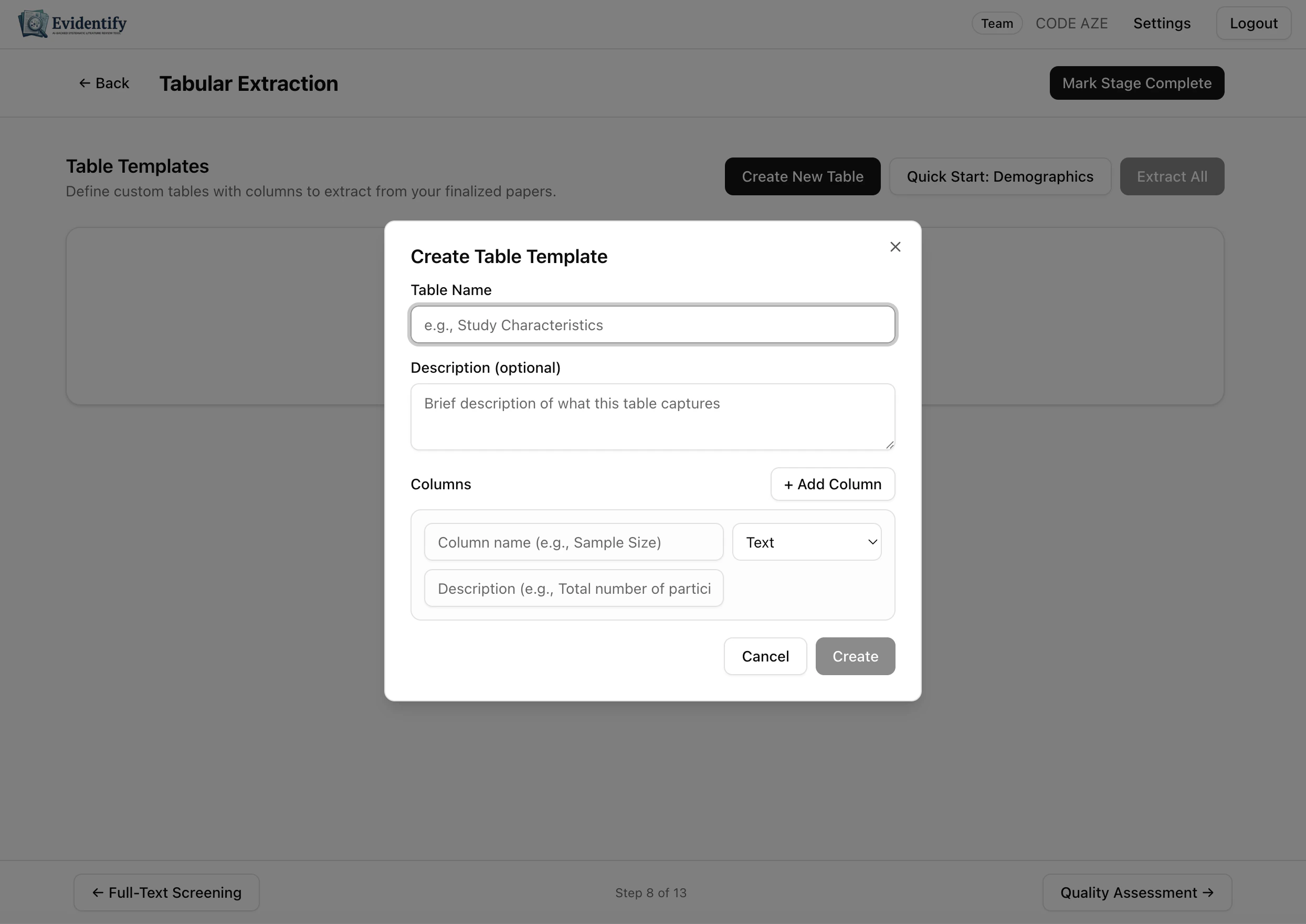The height and width of the screenshot is (924, 1306).
Task: Click the brief description textarea
Action: pyautogui.click(x=652, y=416)
